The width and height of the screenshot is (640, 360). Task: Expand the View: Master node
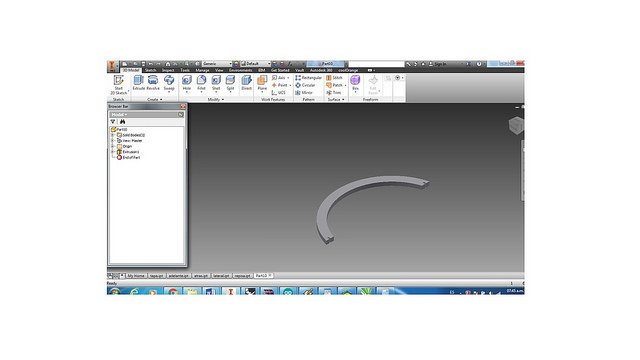pyautogui.click(x=113, y=140)
